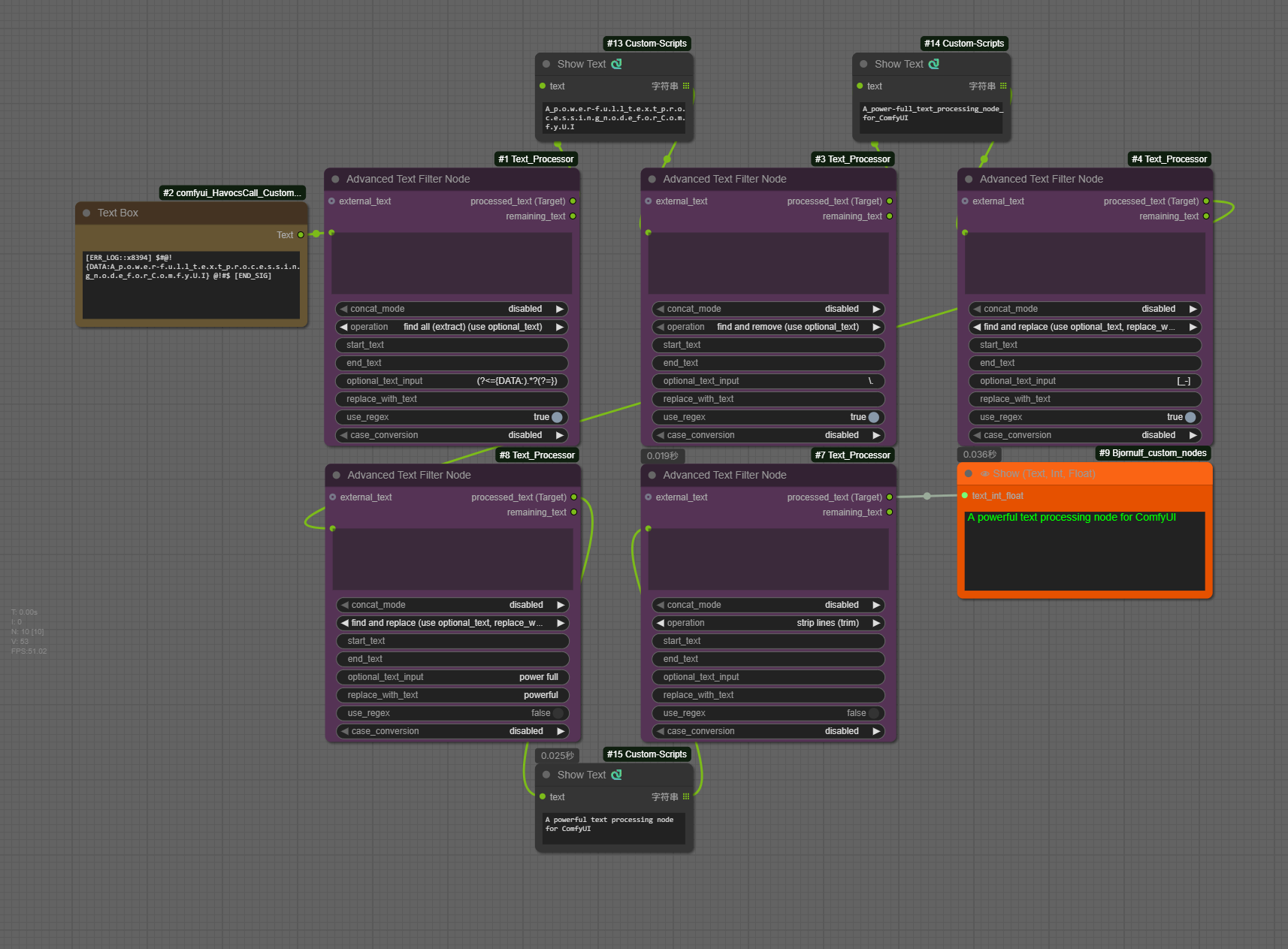Click the grid output icon on Show Text #13
Viewport: 1288px width, 949px height.
click(x=686, y=86)
